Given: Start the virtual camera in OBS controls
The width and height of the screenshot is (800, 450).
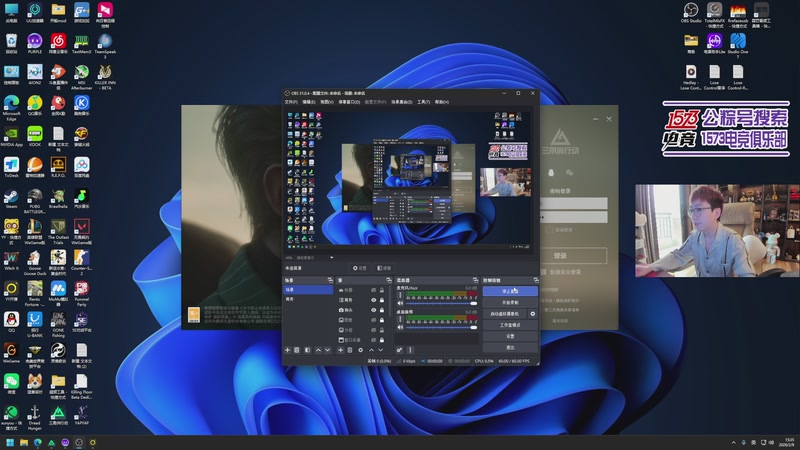Looking at the screenshot, I should click(x=505, y=314).
